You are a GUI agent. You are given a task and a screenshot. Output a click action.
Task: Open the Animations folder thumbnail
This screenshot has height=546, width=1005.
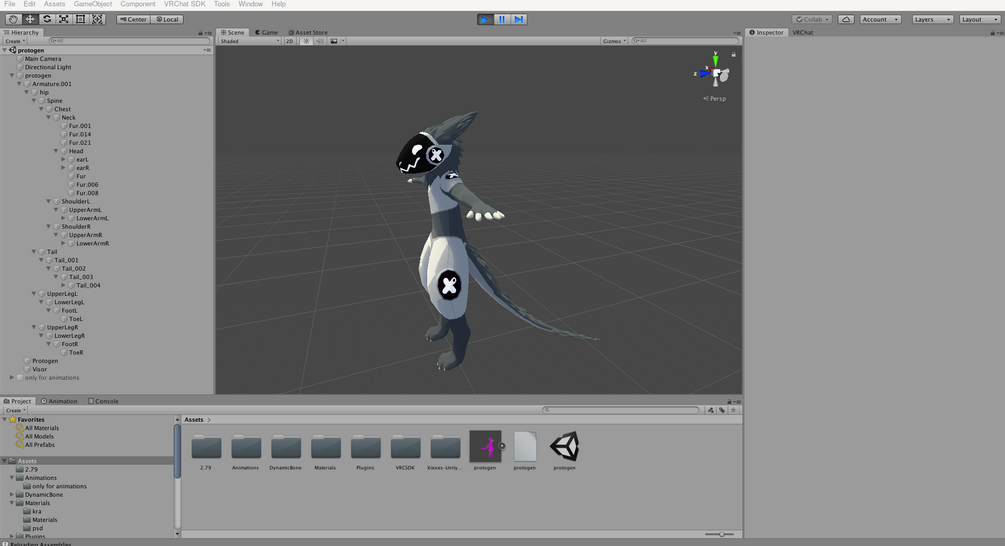click(x=246, y=447)
